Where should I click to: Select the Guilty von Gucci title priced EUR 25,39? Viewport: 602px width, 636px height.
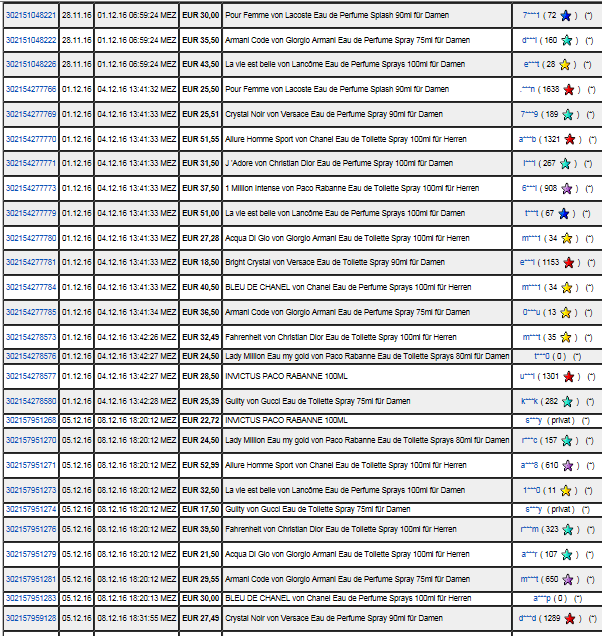318,401
